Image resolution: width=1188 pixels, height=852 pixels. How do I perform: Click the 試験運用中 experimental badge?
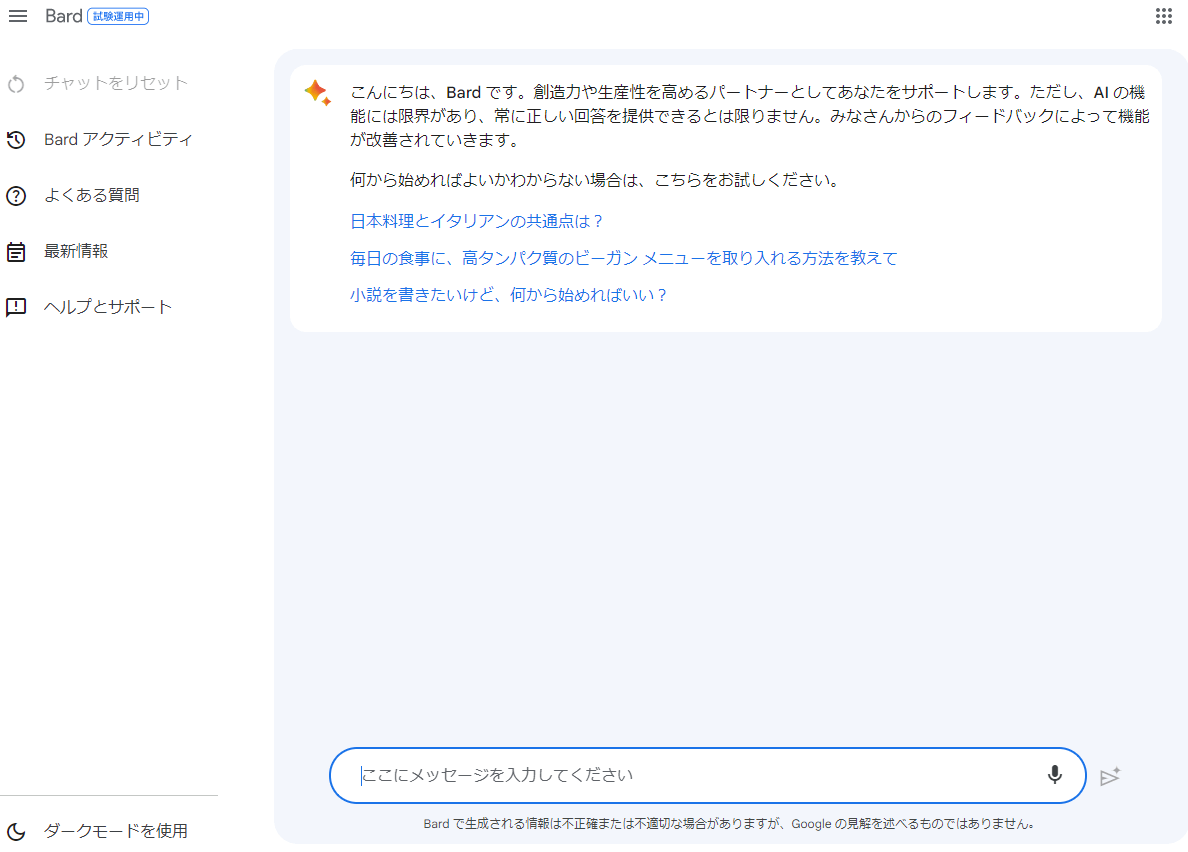118,16
